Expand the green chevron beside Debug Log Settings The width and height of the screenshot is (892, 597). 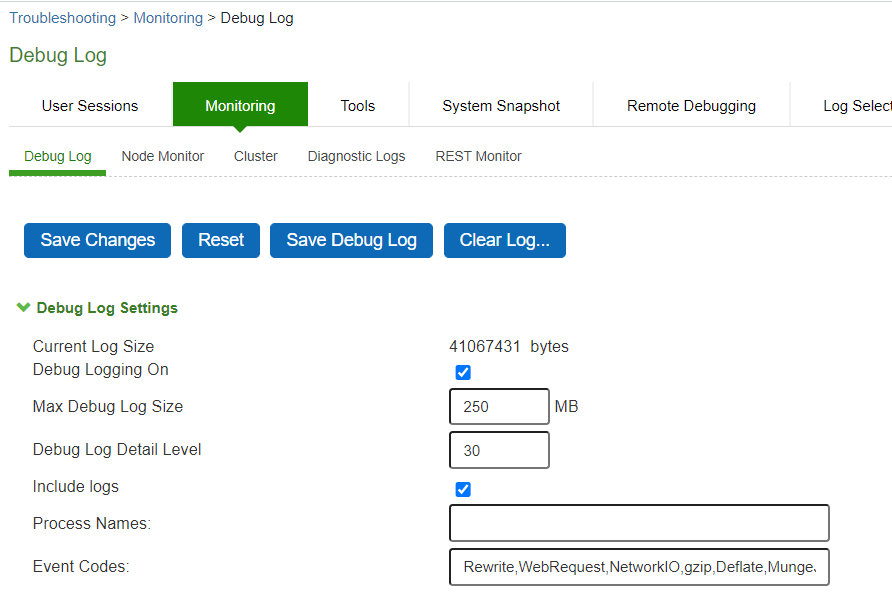tap(24, 308)
